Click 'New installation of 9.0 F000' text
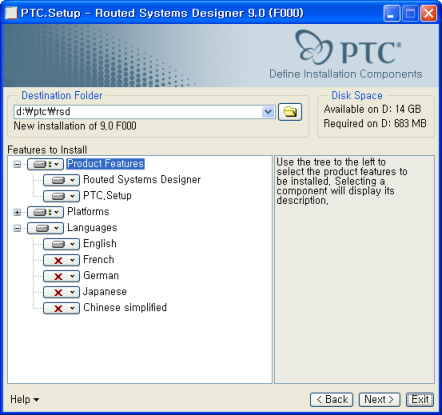The height and width of the screenshot is (415, 442). (75, 126)
